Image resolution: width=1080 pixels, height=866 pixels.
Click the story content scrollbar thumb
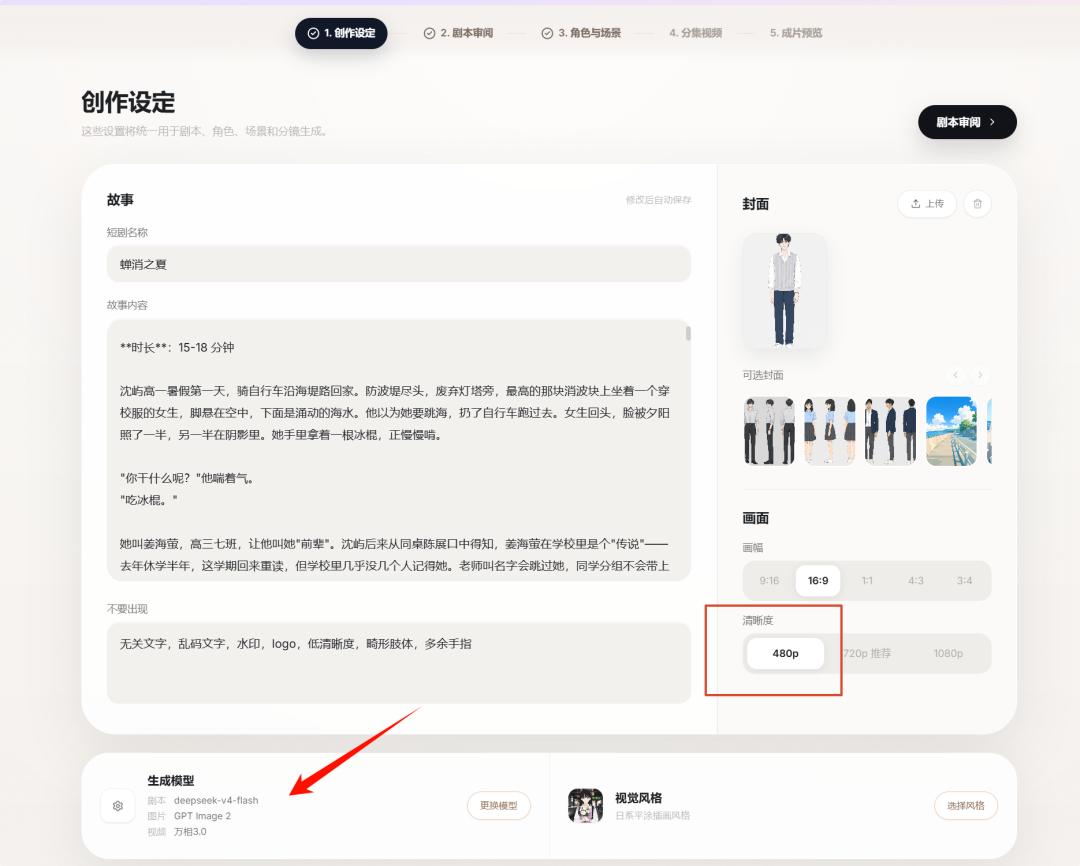coord(688,333)
